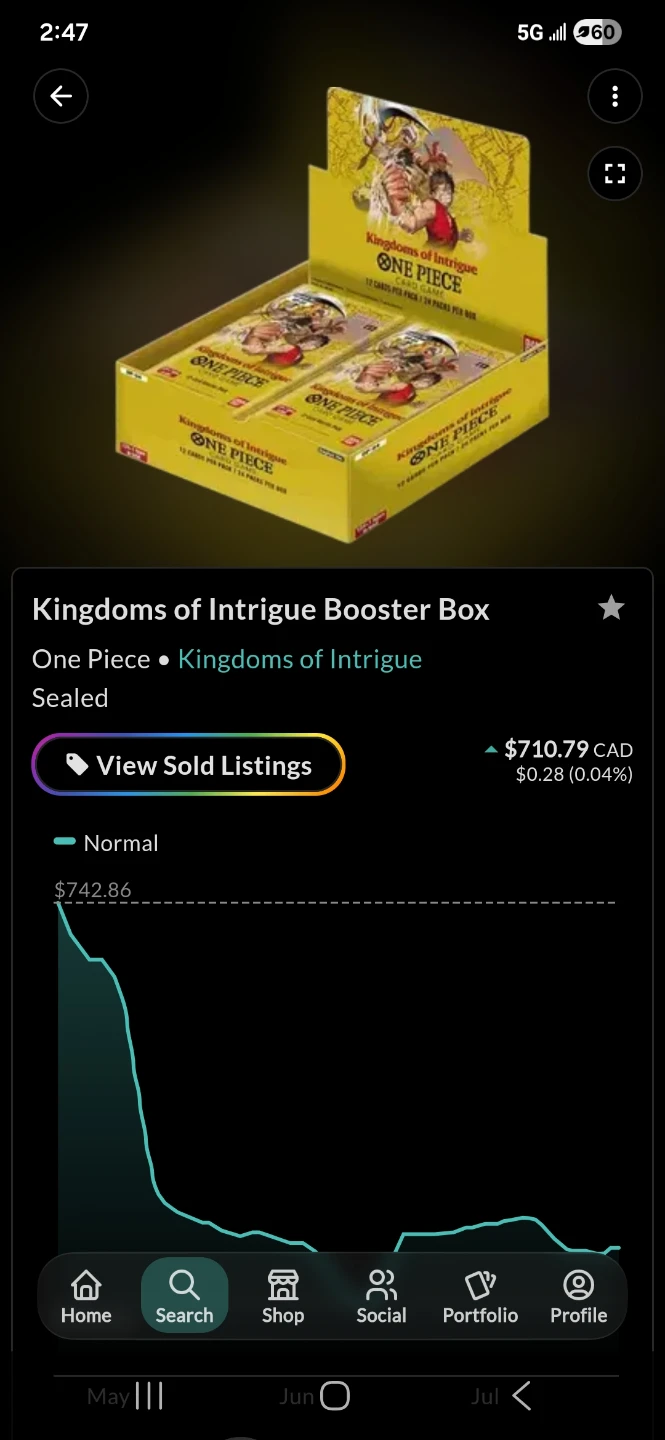Toggle the favorite star icon

pos(611,608)
